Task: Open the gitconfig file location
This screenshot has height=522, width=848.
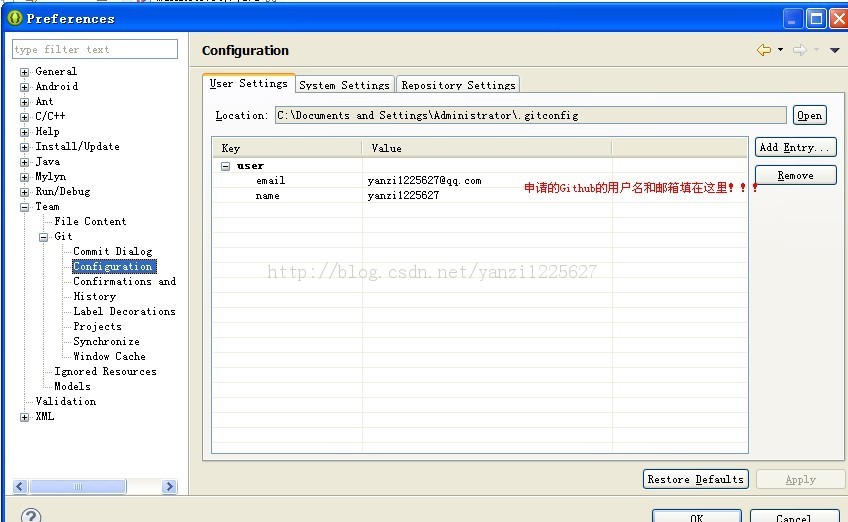Action: pyautogui.click(x=810, y=115)
